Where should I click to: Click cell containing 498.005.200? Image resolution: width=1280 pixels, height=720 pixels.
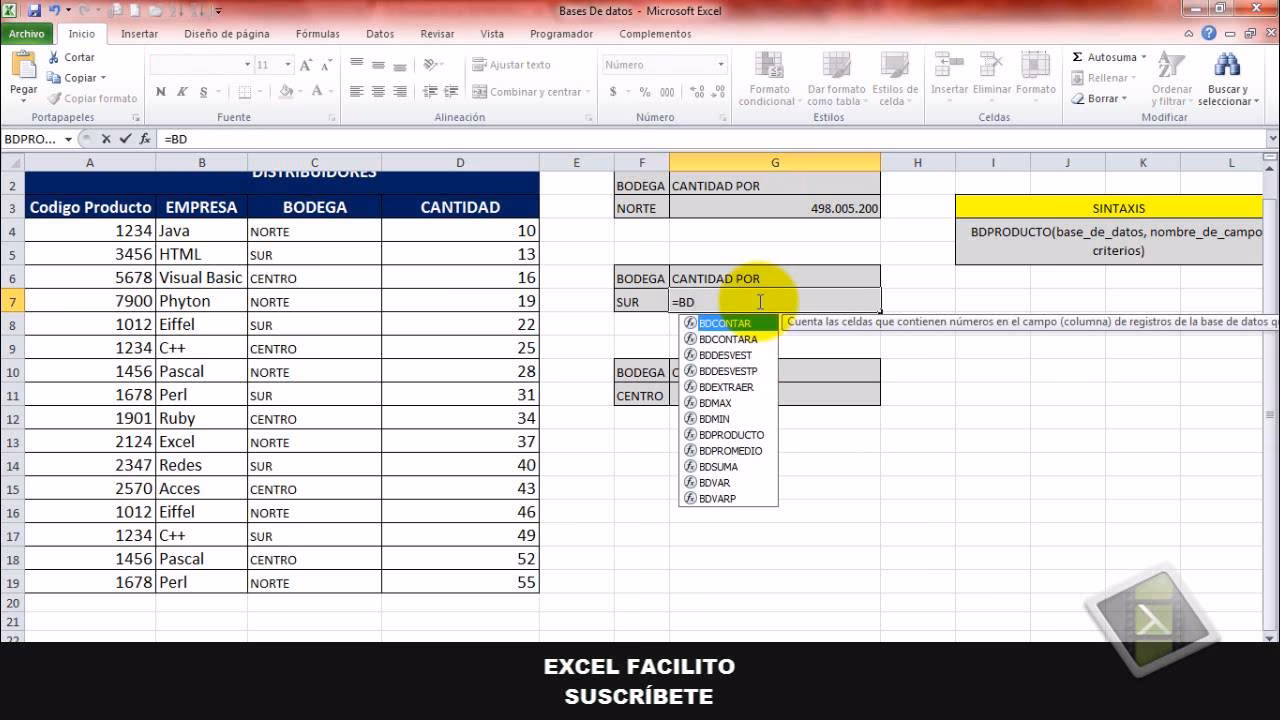click(x=775, y=208)
